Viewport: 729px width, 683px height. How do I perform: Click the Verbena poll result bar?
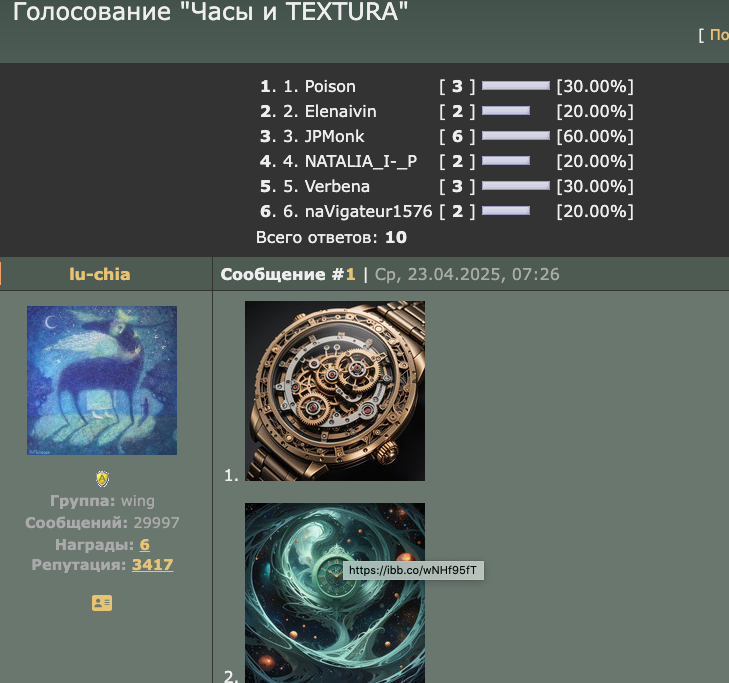(516, 186)
